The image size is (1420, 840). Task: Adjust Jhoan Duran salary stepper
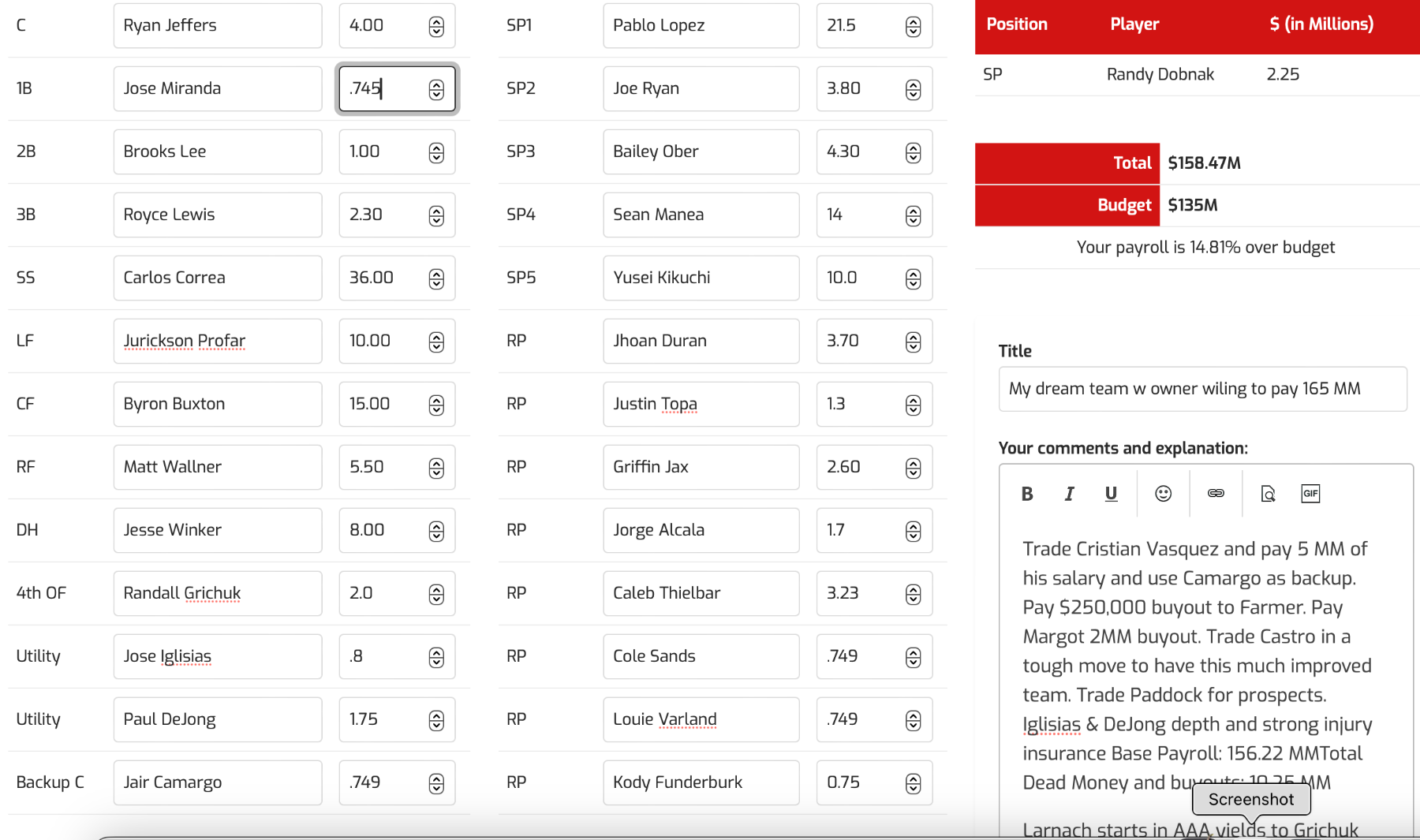(x=913, y=342)
